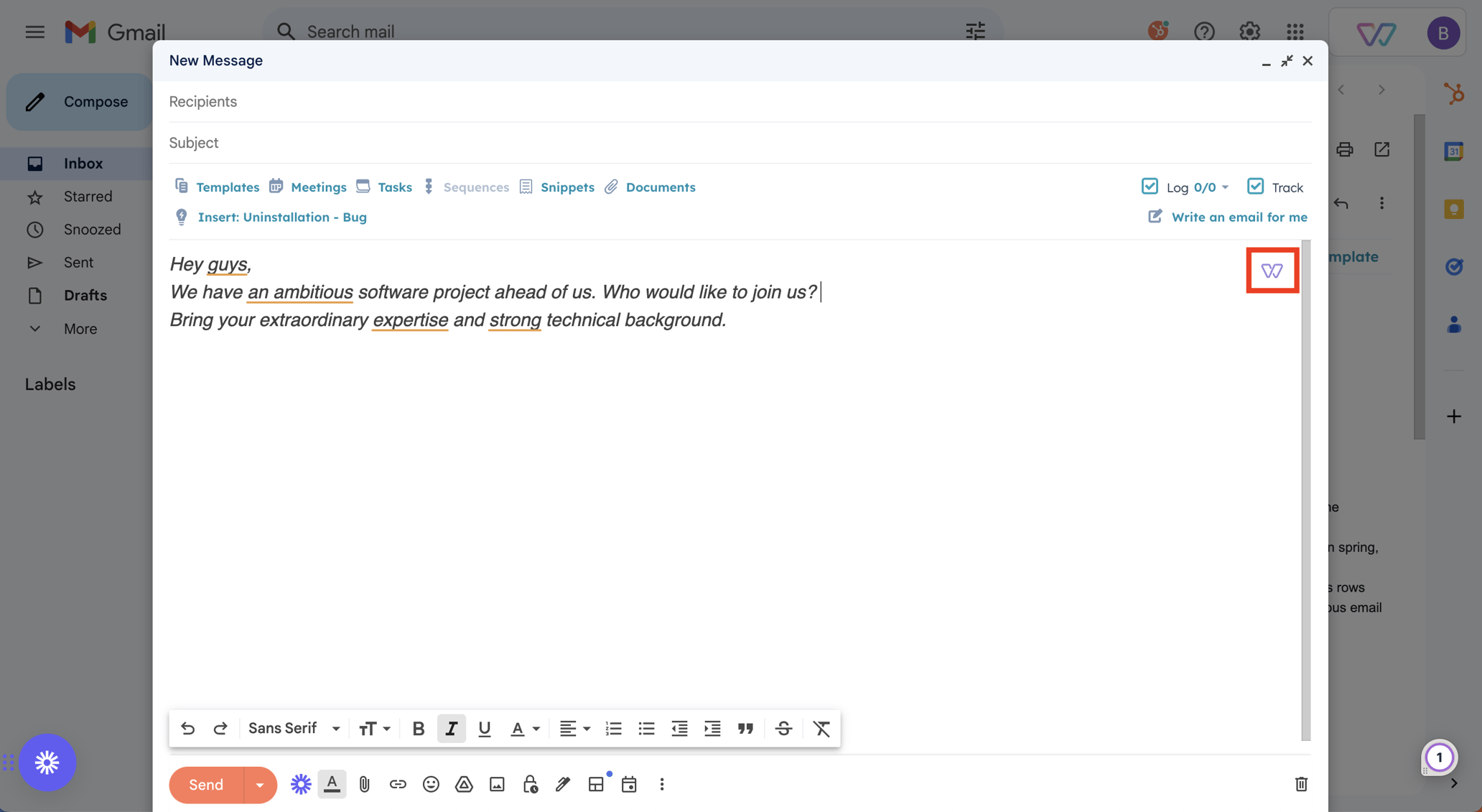Toggle the Log email checkbox

(1150, 186)
